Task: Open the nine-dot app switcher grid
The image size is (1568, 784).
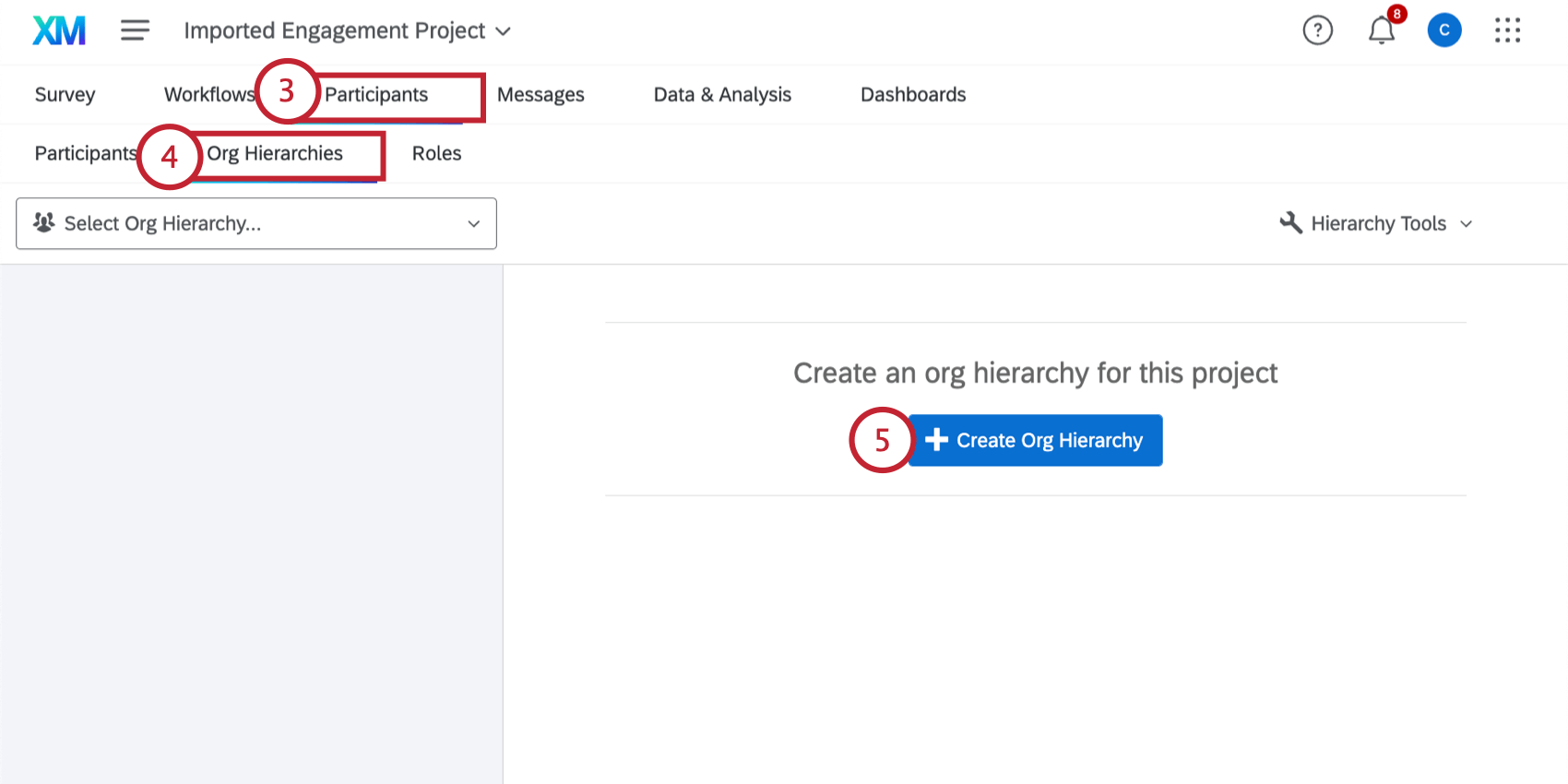Action: (1507, 30)
